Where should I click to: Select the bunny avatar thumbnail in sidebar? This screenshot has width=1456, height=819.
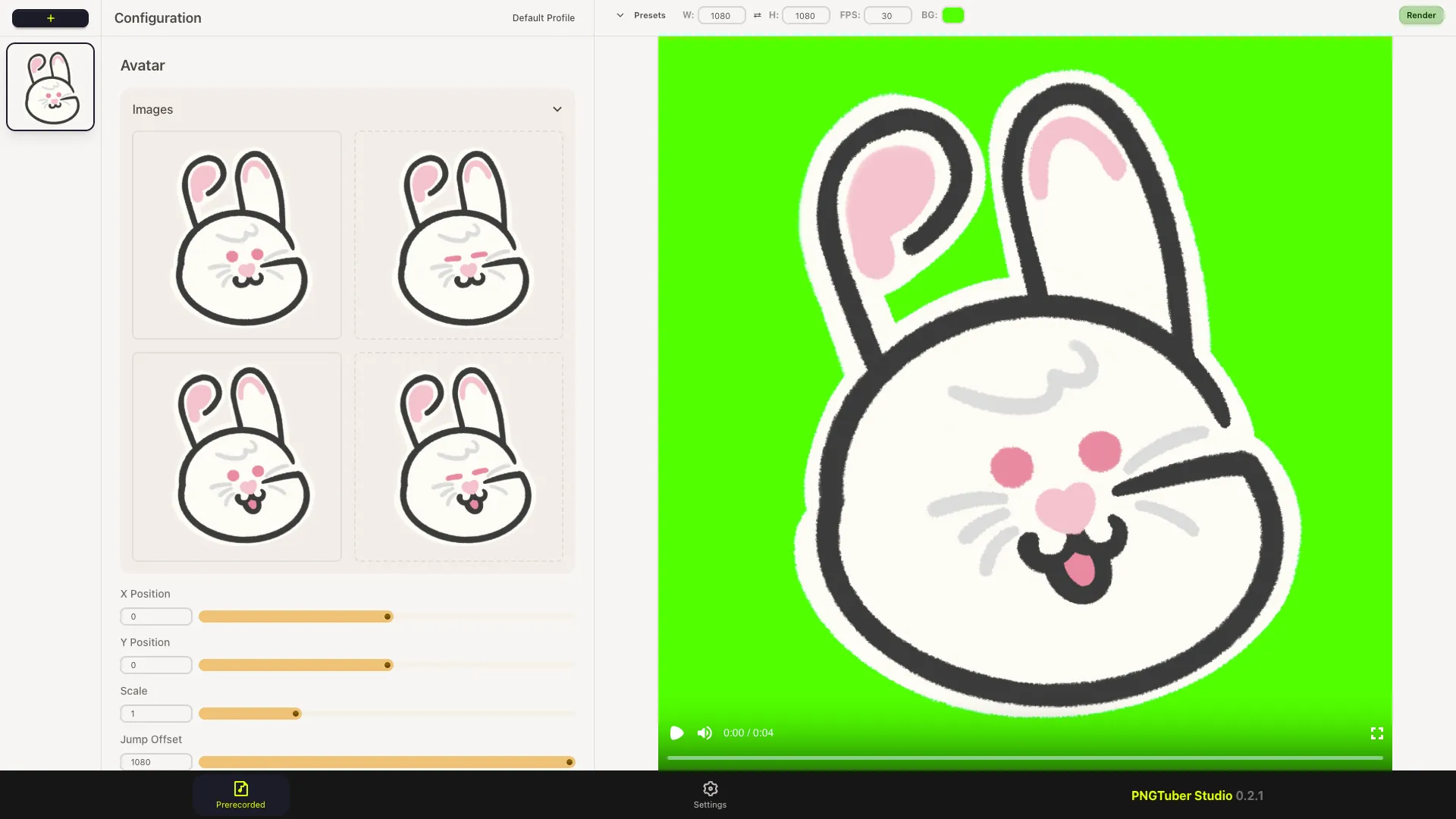(50, 86)
